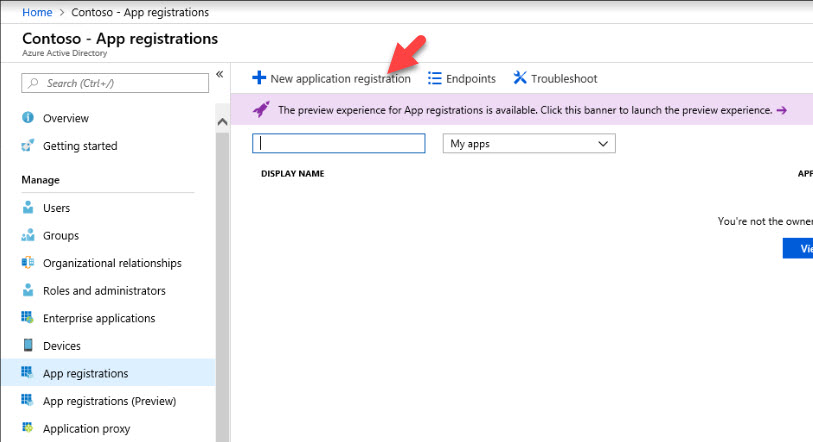The width and height of the screenshot is (813, 442).
Task: Click the Application proxy icon
Action: [x=27, y=427]
